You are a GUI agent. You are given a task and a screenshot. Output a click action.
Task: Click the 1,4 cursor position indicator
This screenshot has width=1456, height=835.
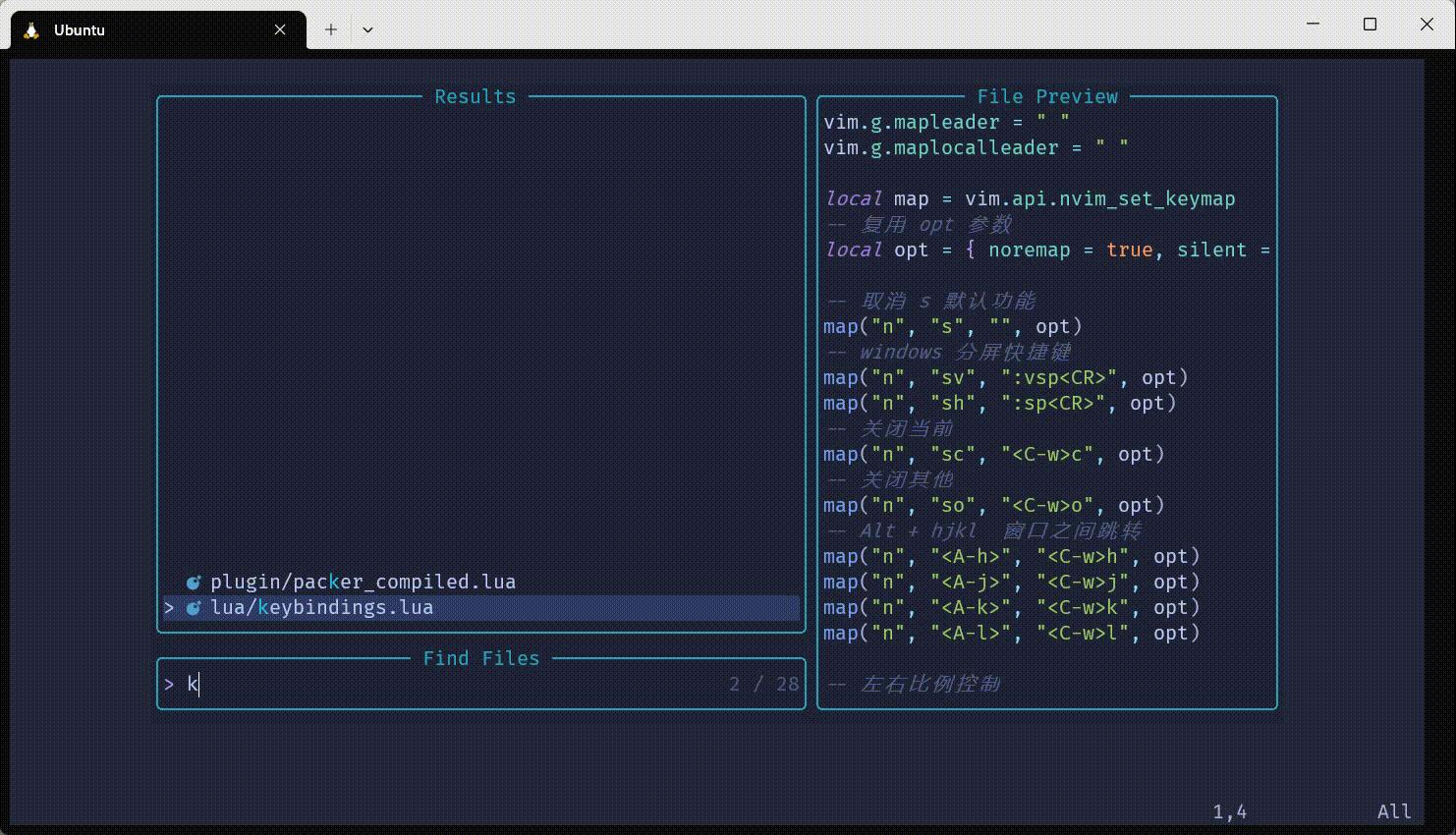point(1230,810)
